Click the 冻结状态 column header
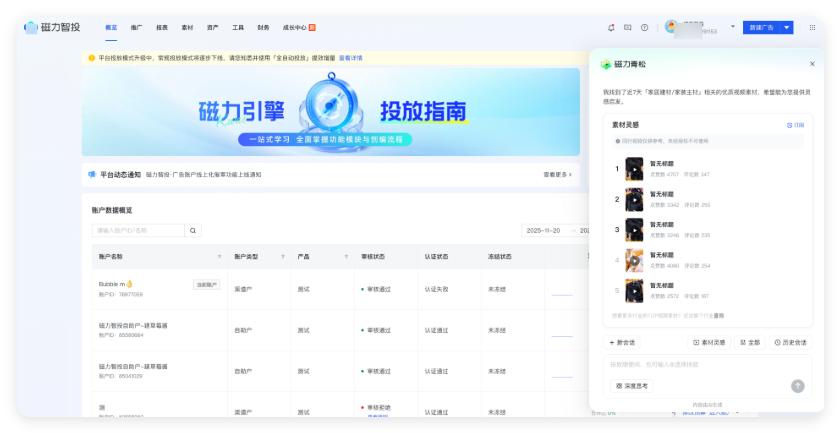Image resolution: width=840 pixels, height=433 pixels. click(499, 257)
